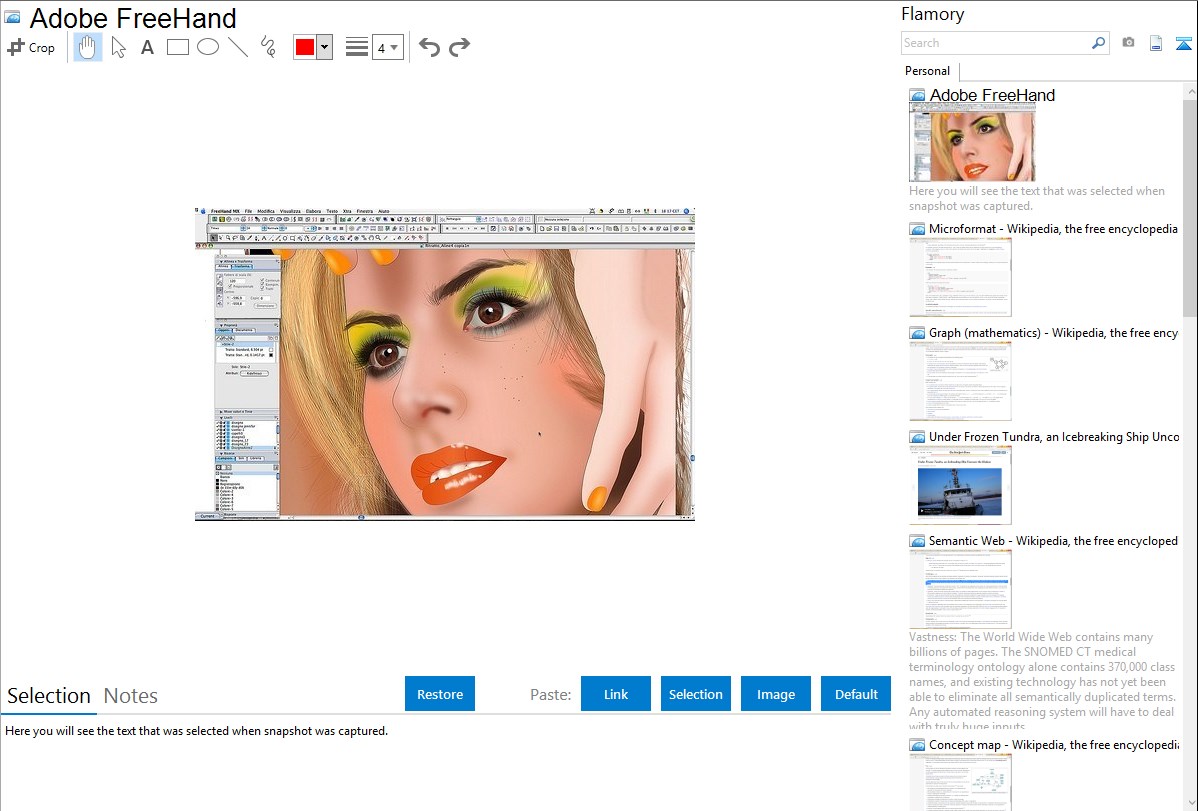Select the rectangle shape tool
Screen dimensions: 1198x811
pos(177,47)
